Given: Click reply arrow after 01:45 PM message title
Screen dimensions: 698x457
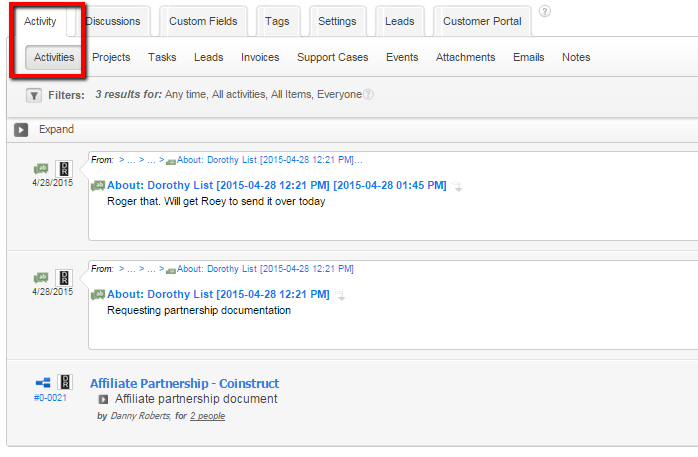Looking at the screenshot, I should (457, 186).
